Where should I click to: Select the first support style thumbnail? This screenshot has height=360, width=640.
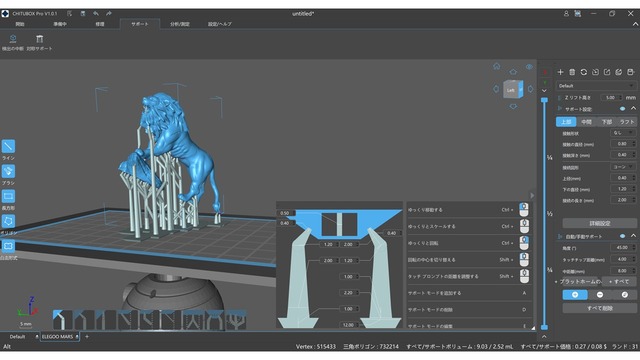coord(62,320)
